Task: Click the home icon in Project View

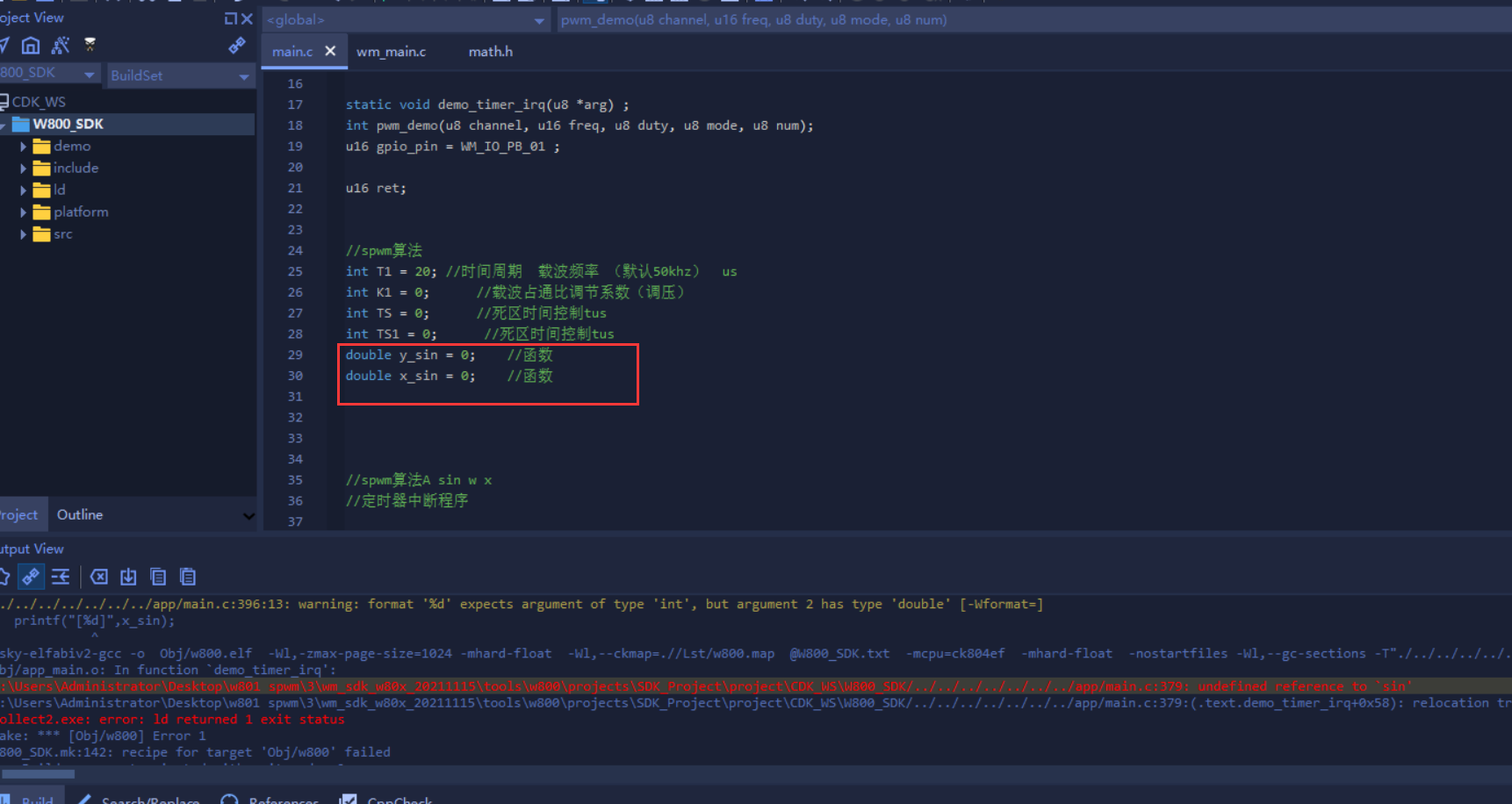Action: click(x=31, y=46)
